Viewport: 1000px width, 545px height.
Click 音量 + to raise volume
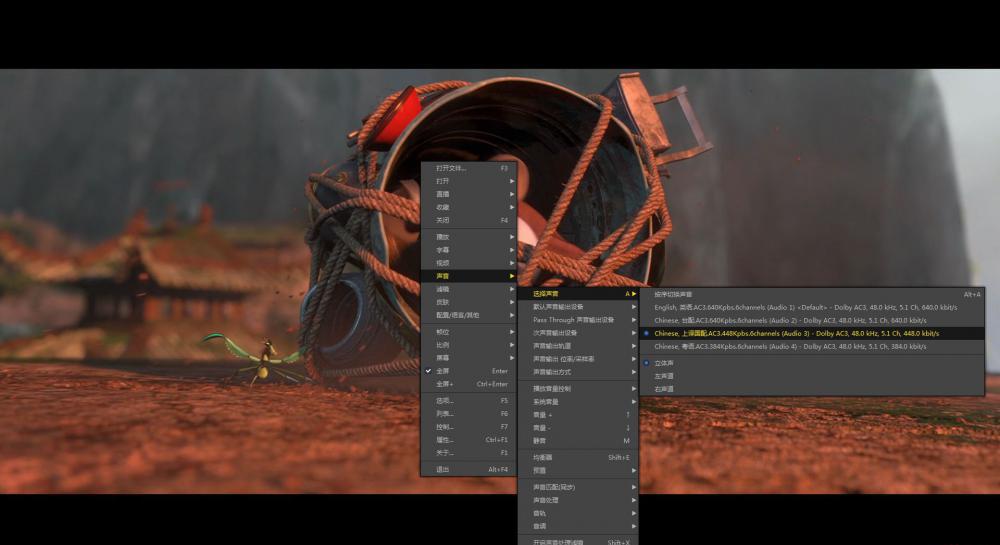(578, 415)
